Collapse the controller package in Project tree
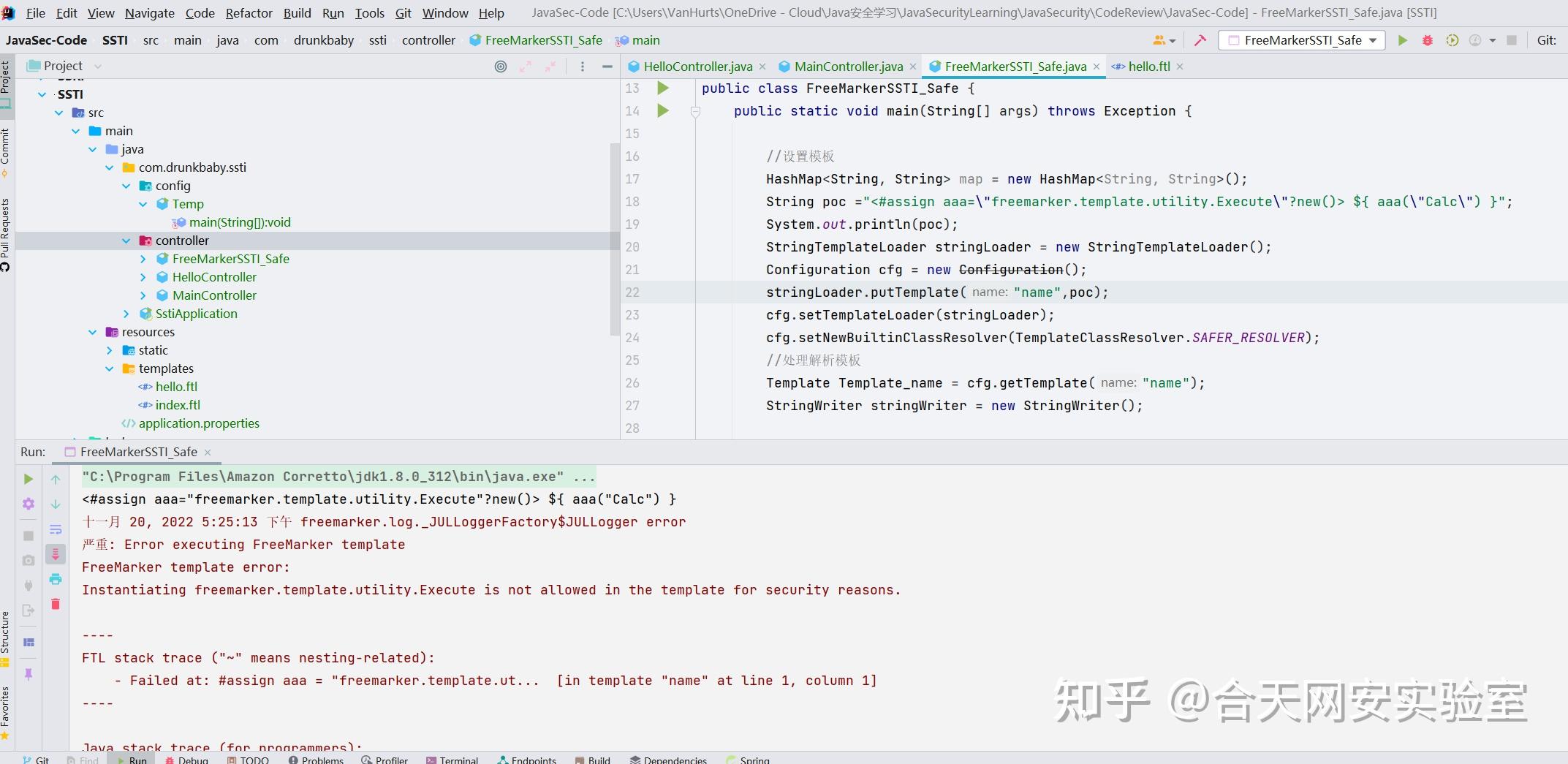This screenshot has height=764, width=1568. (x=126, y=241)
